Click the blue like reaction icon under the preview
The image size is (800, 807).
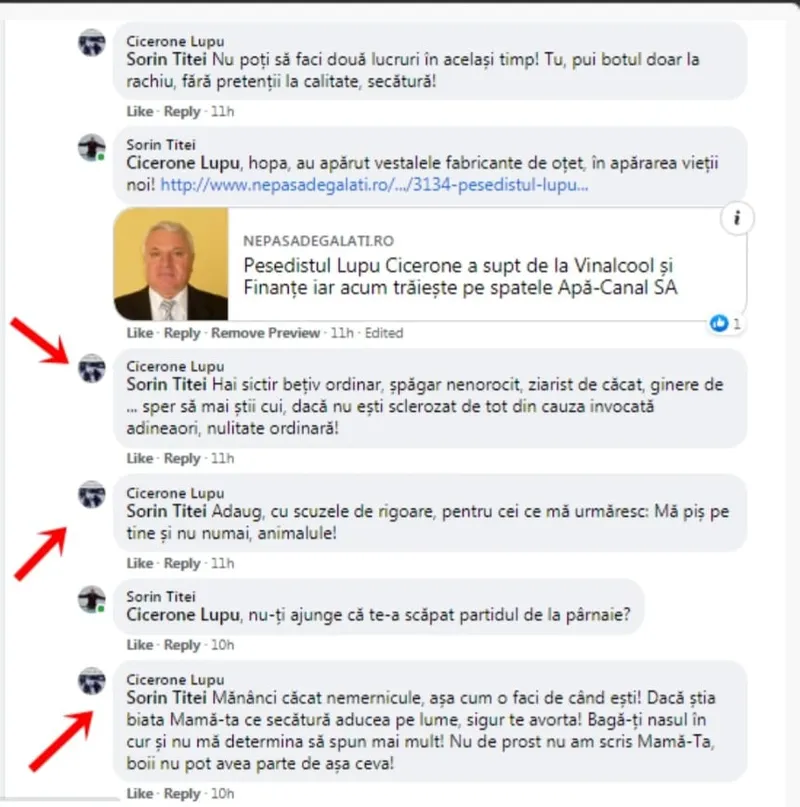point(719,323)
